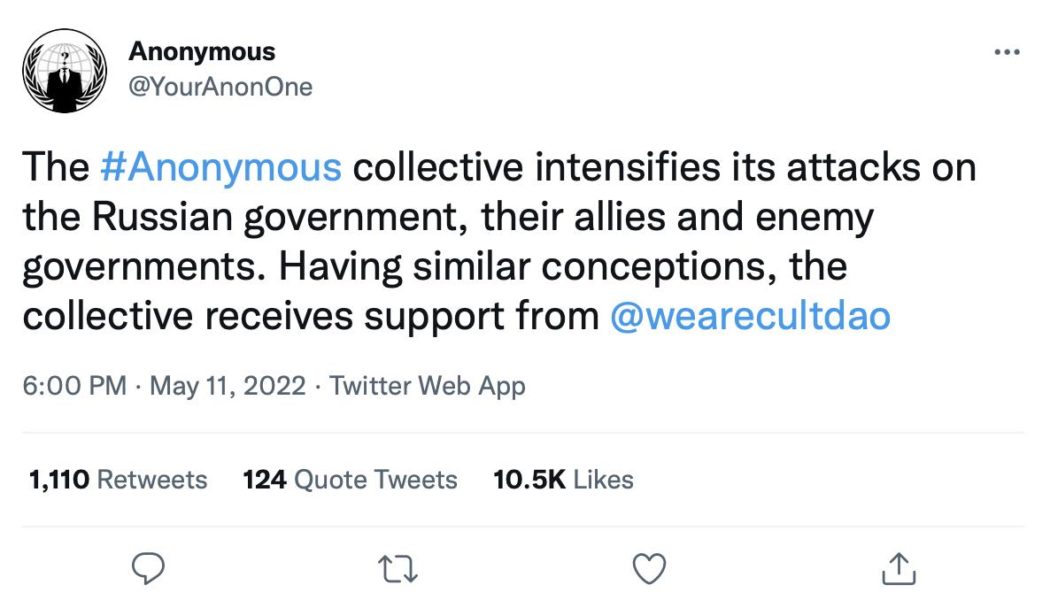Click the reply speech bubble icon
Image resolution: width=1050 pixels, height=600 pixels.
point(148,567)
